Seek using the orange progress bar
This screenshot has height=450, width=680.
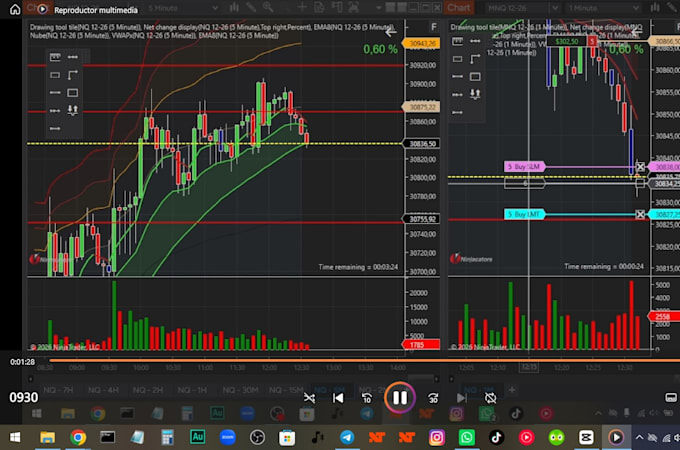[364, 360]
